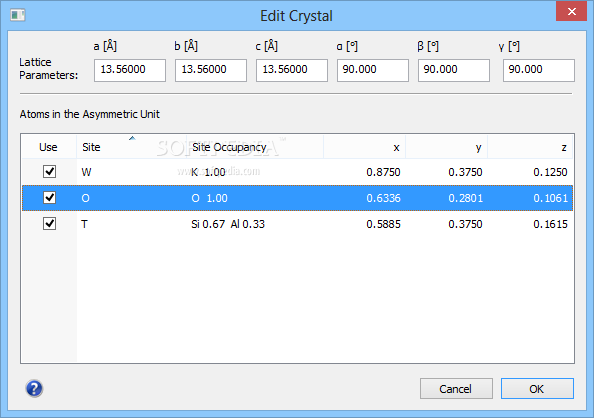594x418 pixels.
Task: Disable the Use checkbox for site T
Action: pos(49,224)
